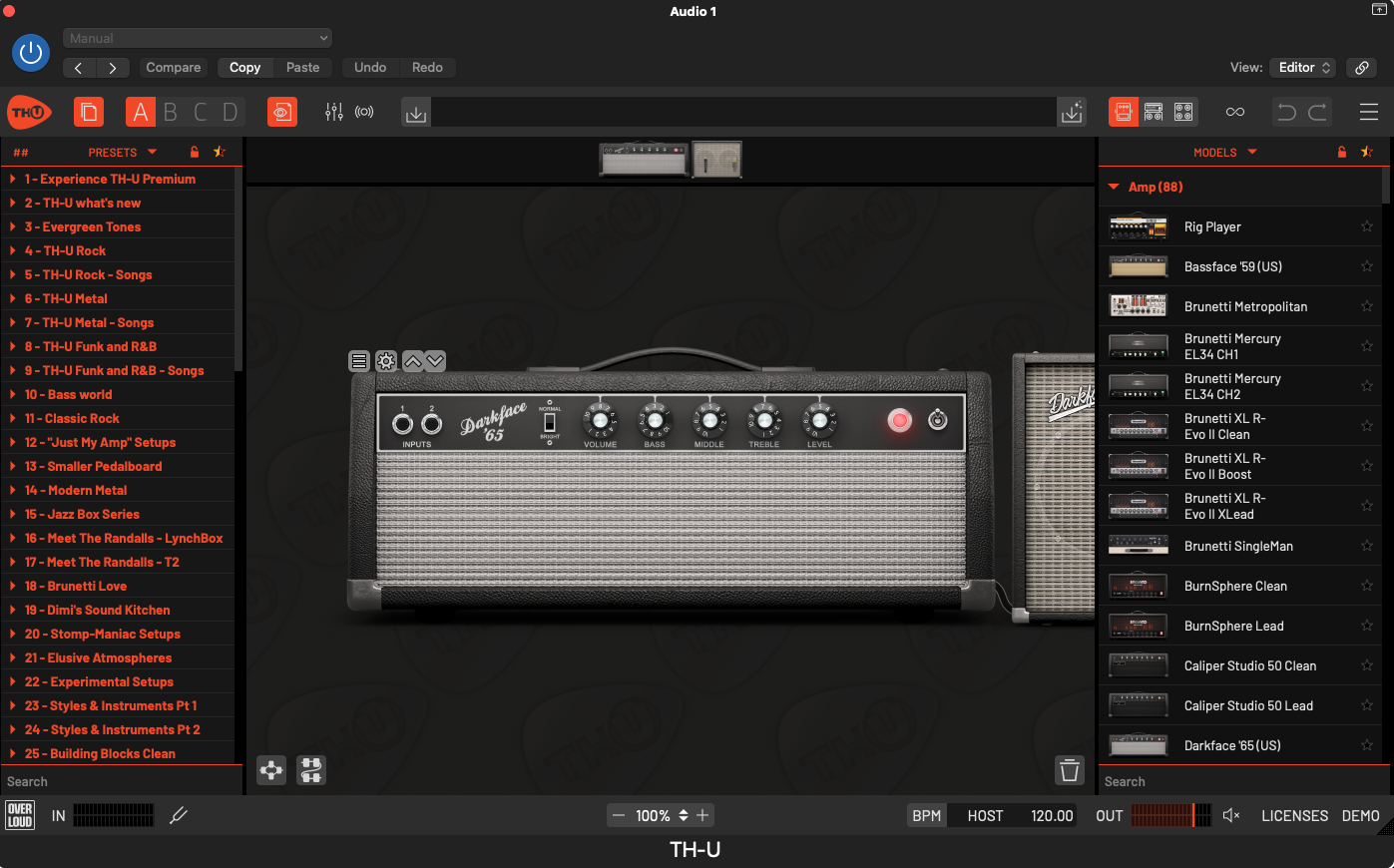Open the PRESETS dropdown arrow

click(x=153, y=152)
